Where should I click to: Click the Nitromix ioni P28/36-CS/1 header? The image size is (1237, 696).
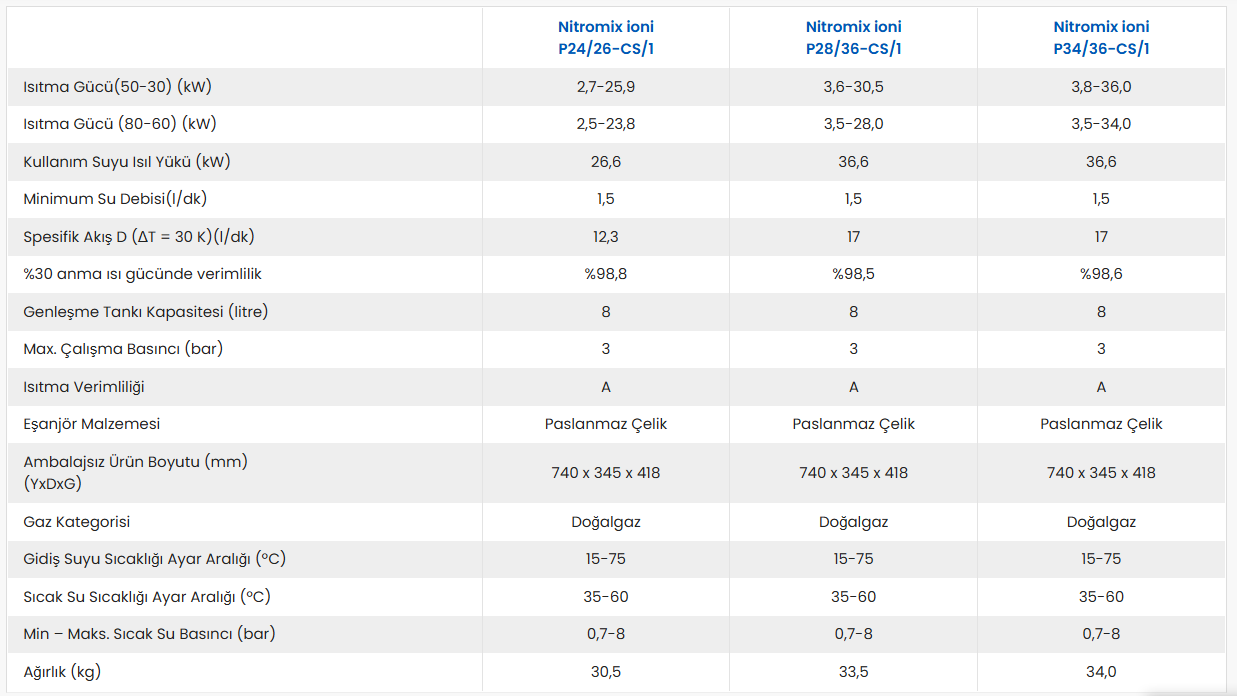(x=854, y=38)
